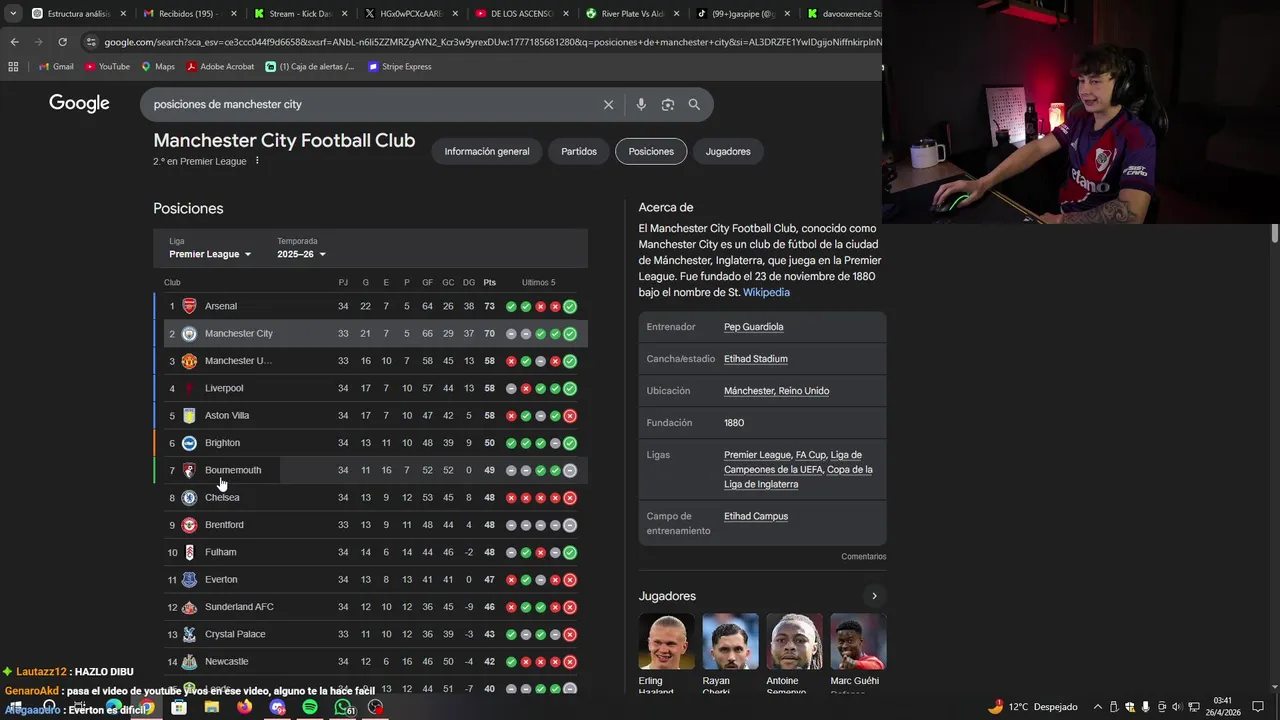Open the notifications center icon
This screenshot has height=720, width=1280.
click(x=1258, y=707)
